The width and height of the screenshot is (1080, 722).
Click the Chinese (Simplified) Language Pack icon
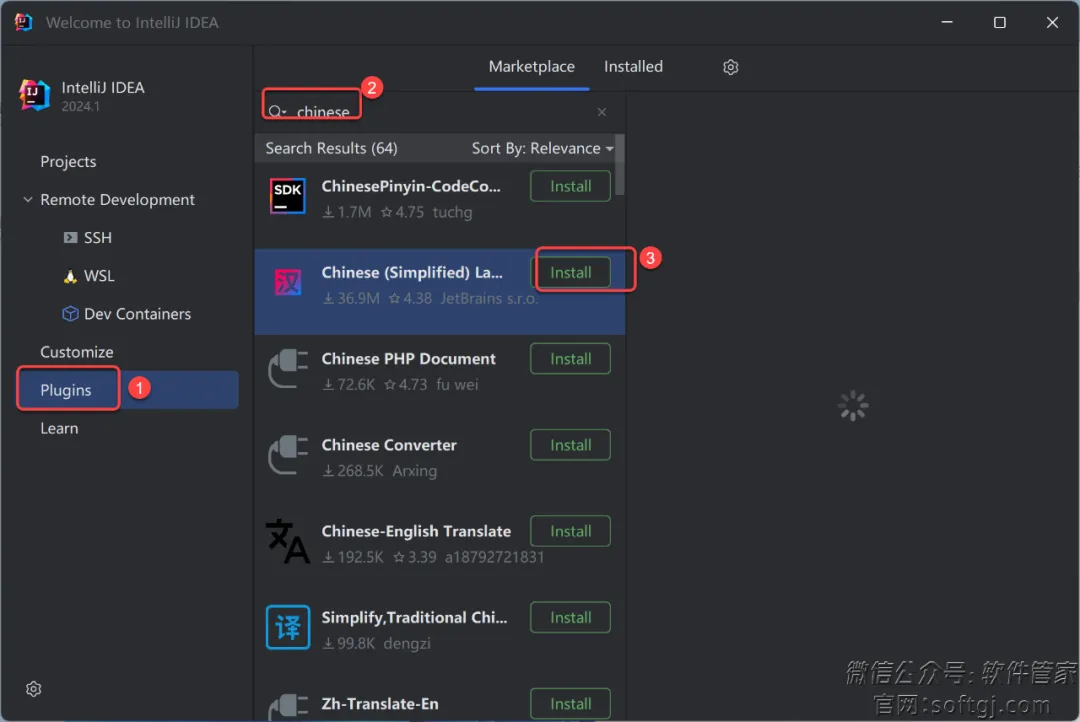[x=288, y=282]
